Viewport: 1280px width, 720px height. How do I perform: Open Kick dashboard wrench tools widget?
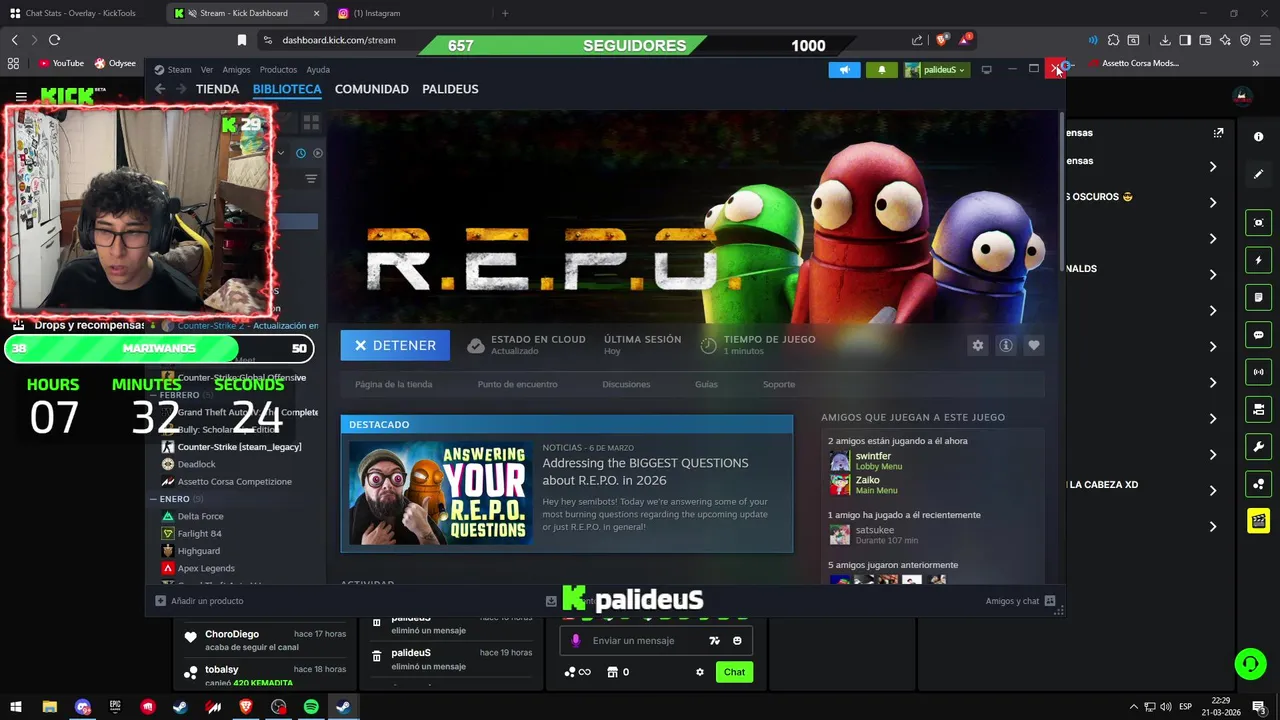(1258, 446)
